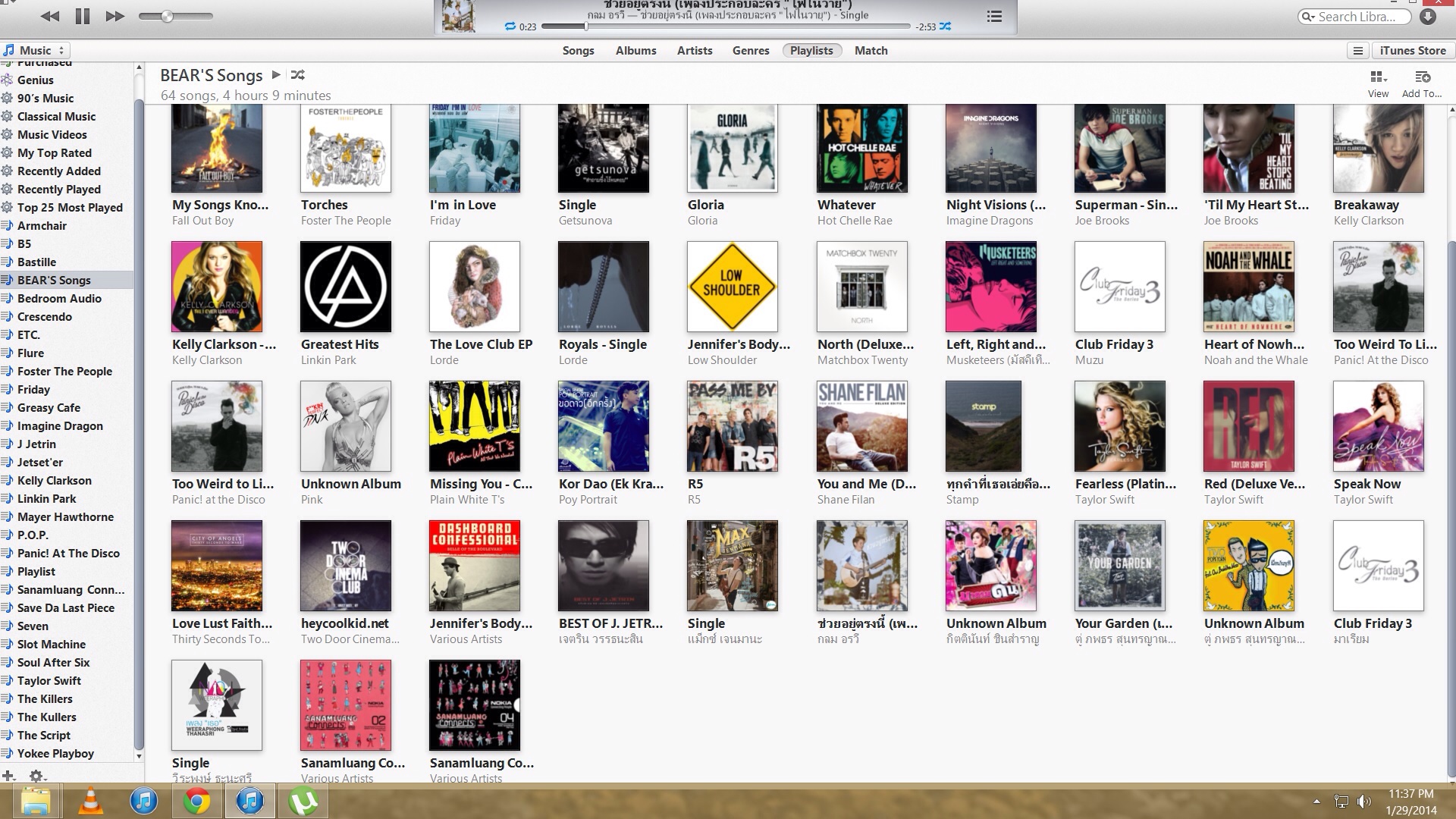The image size is (1456, 819).
Task: Click the previous track rewind button
Action: pos(49,16)
